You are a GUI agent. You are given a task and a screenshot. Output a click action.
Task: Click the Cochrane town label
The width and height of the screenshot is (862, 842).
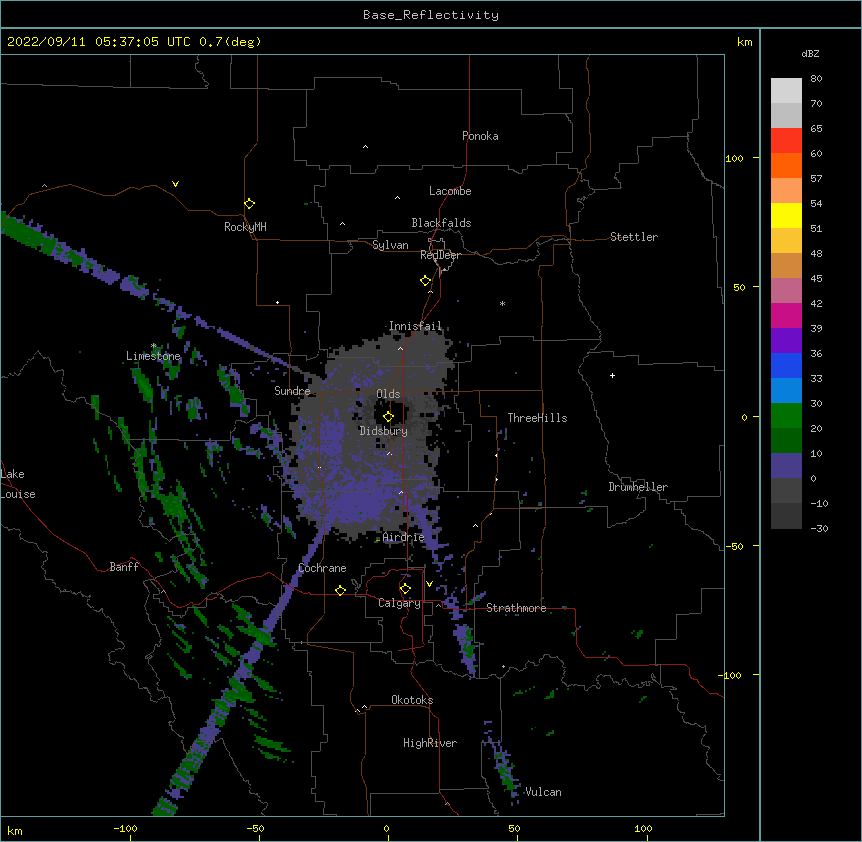coord(322,568)
